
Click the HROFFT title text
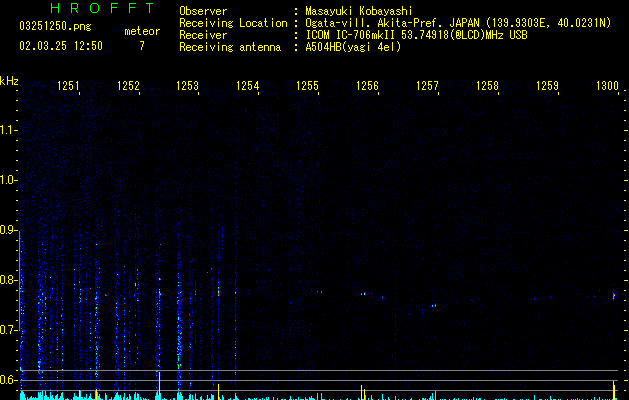tap(102, 8)
